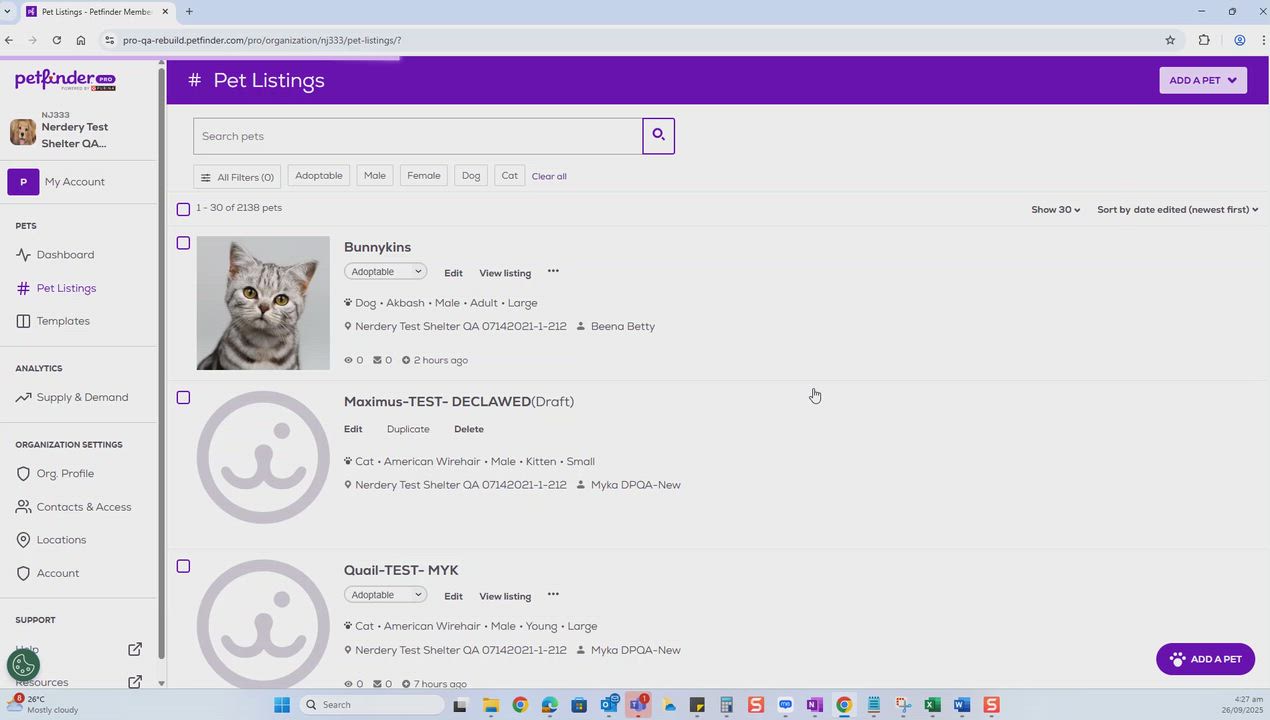Check the checkbox to select all pets
The image size is (1270, 720).
[184, 209]
